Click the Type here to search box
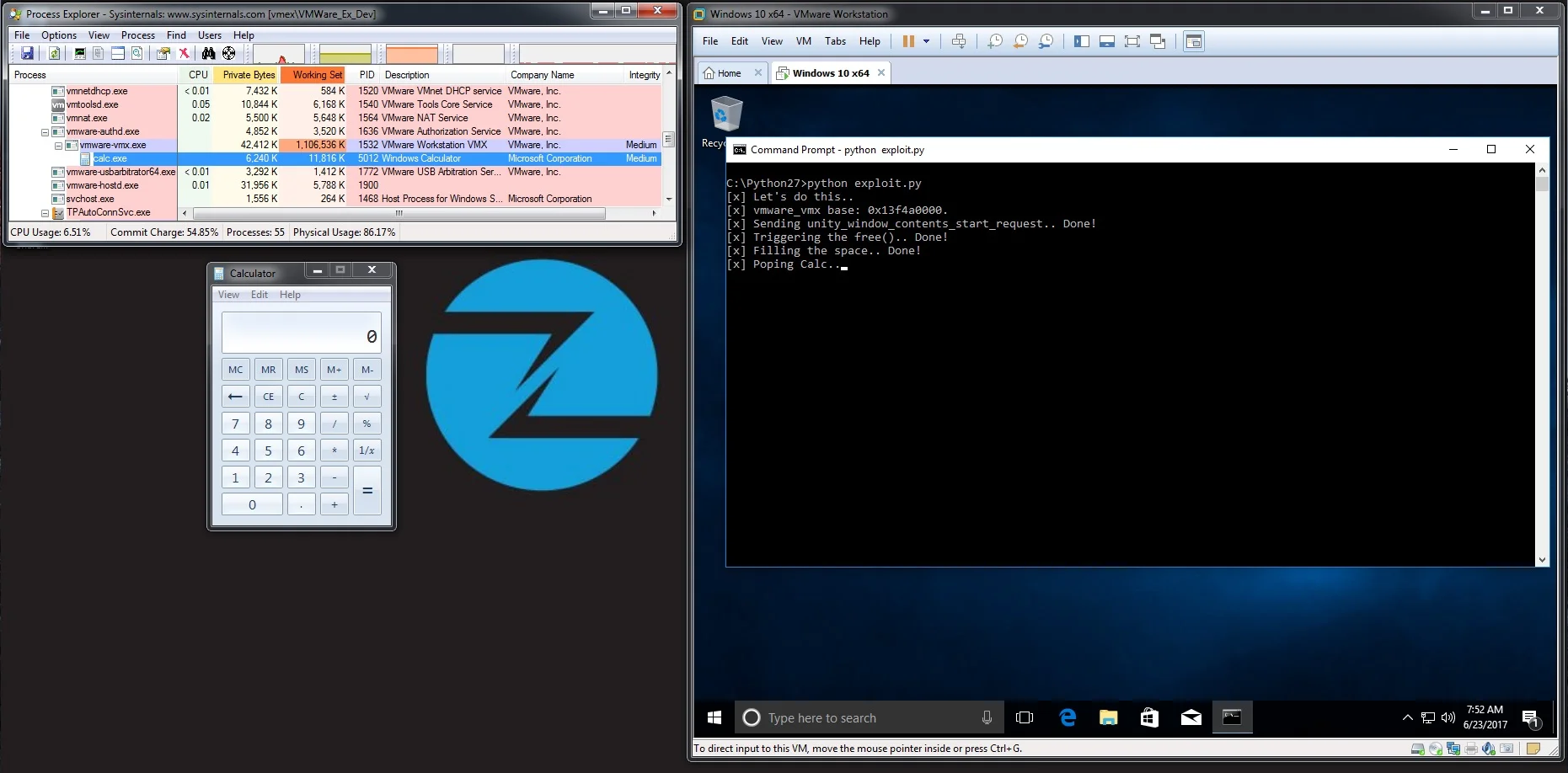Viewport: 1568px width, 773px height. click(x=869, y=717)
